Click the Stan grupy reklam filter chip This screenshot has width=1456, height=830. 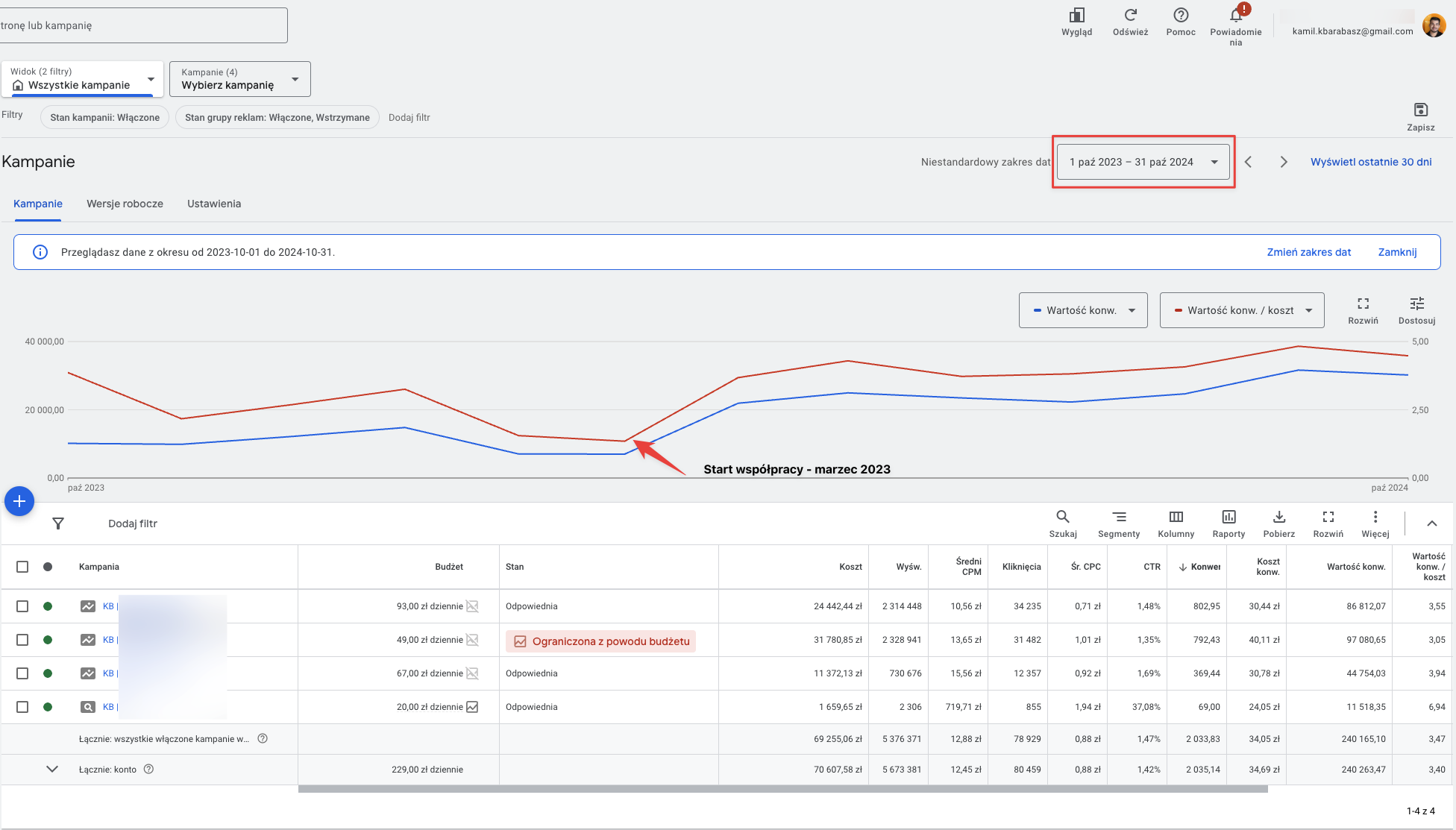pos(277,118)
